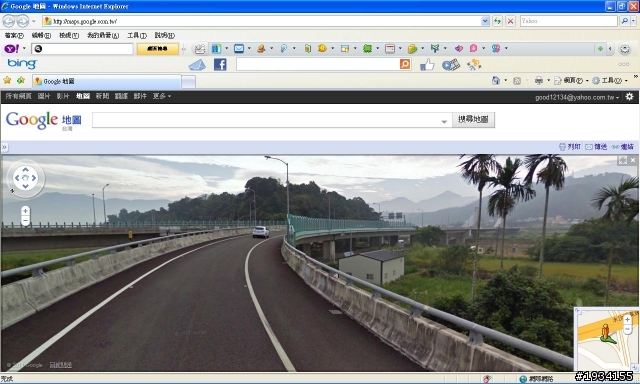Image resolution: width=640 pixels, height=384 pixels.
Task: Click the Add to Favorites star-plus icon
Action: click(21, 80)
